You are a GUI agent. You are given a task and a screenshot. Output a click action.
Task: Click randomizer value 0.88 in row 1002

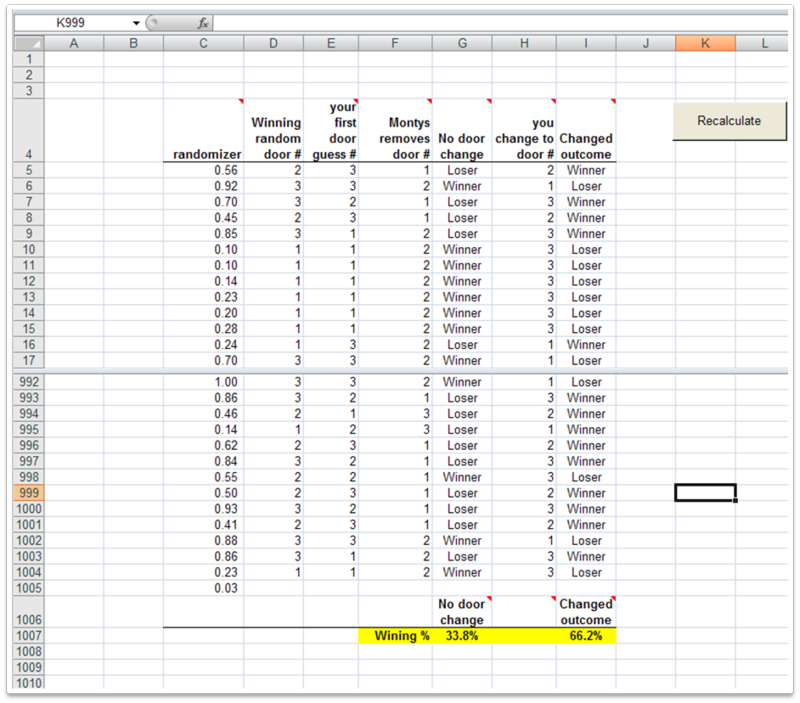point(204,541)
